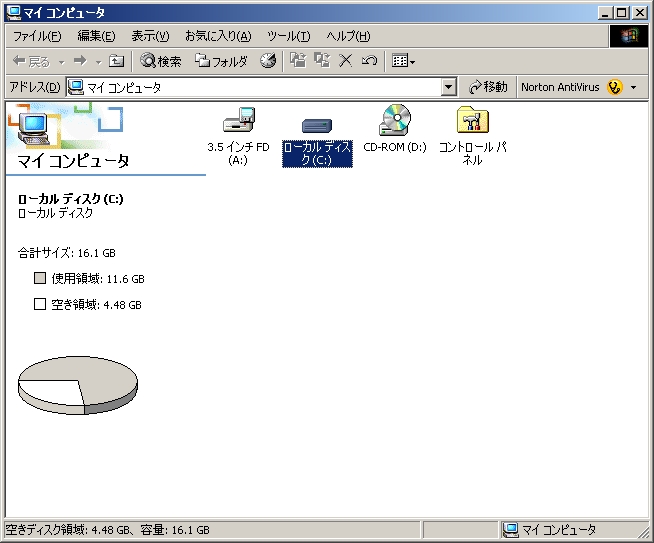Open the 検索 search pane

coord(161,61)
